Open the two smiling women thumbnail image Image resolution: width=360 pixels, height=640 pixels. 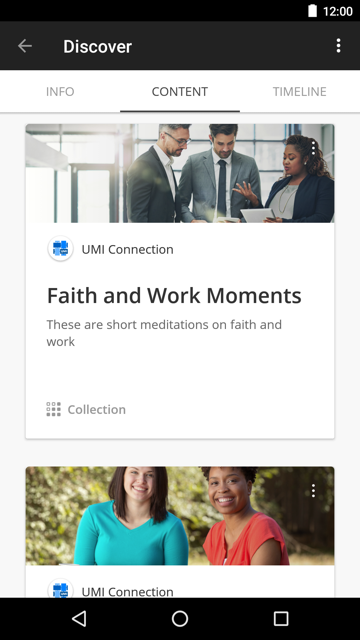click(180, 516)
